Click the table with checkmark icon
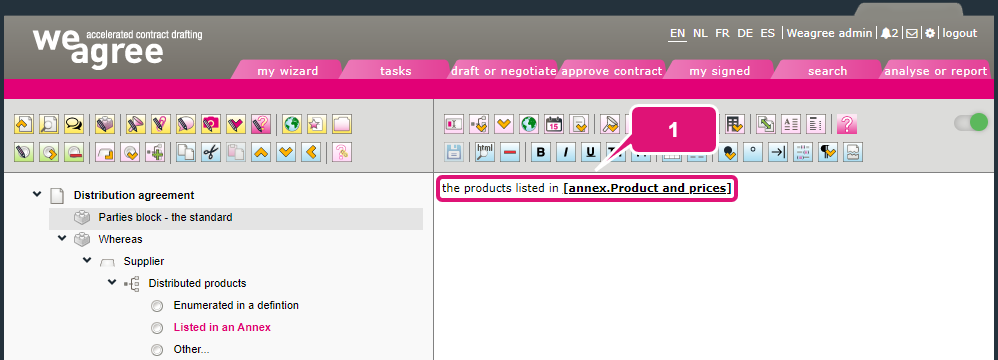Image resolution: width=998 pixels, height=360 pixels. click(x=734, y=124)
